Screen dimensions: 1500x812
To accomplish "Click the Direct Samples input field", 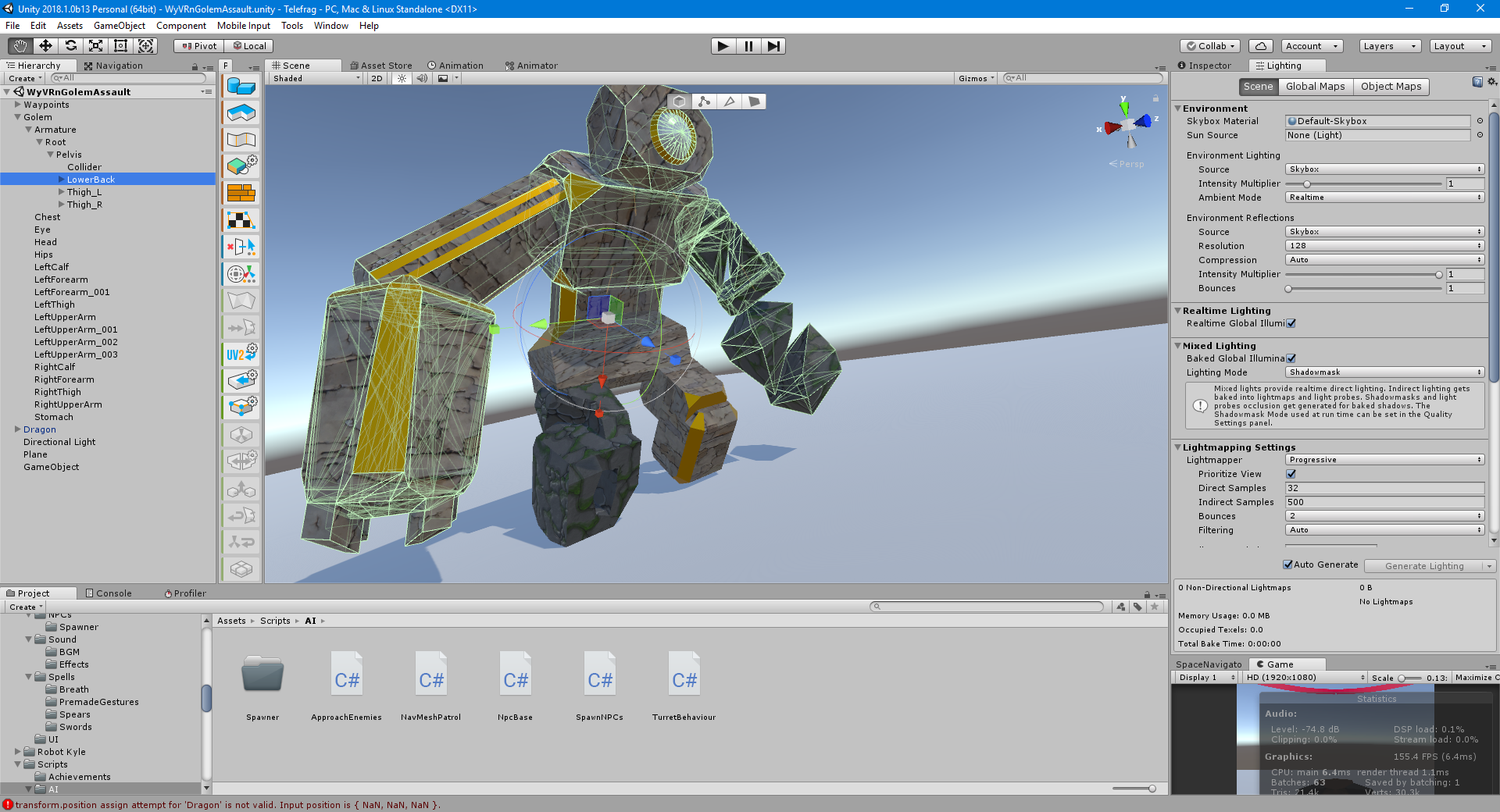I will click(x=1384, y=488).
